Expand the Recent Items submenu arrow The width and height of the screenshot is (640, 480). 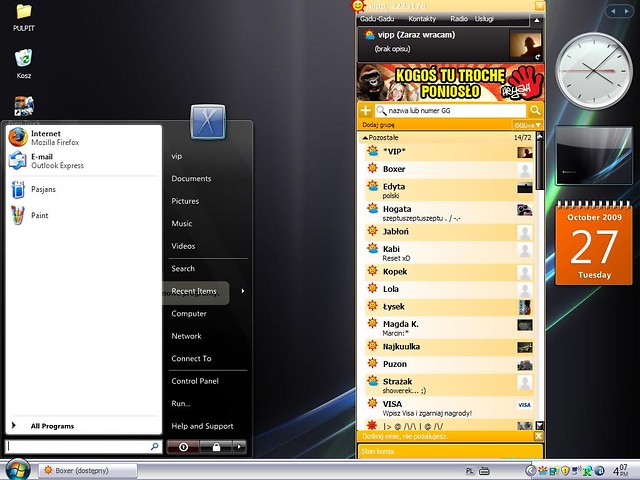coord(243,291)
